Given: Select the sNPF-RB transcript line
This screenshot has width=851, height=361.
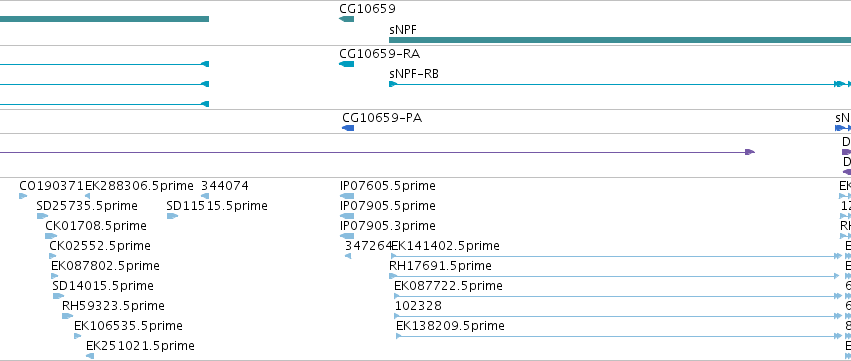Looking at the screenshot, I should point(620,84).
